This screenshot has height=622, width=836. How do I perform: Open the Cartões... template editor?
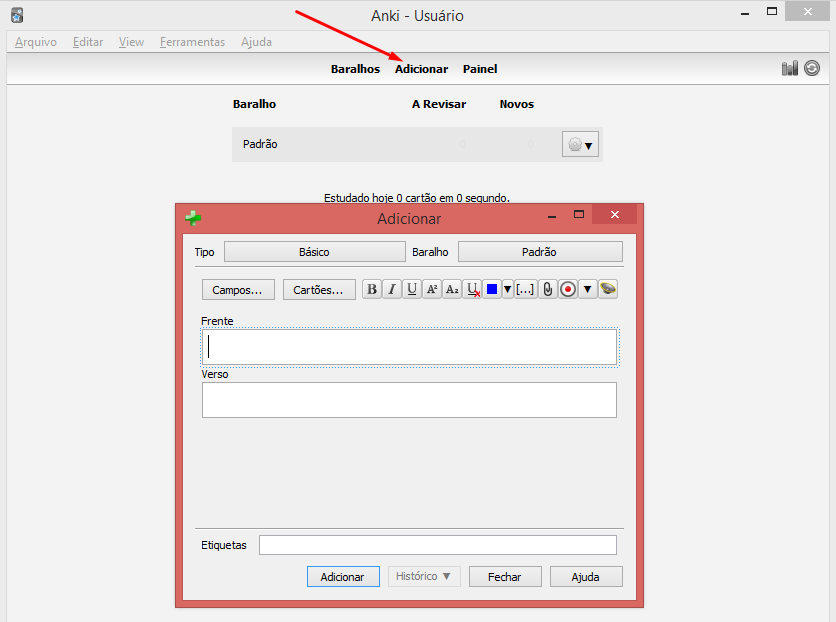point(319,290)
